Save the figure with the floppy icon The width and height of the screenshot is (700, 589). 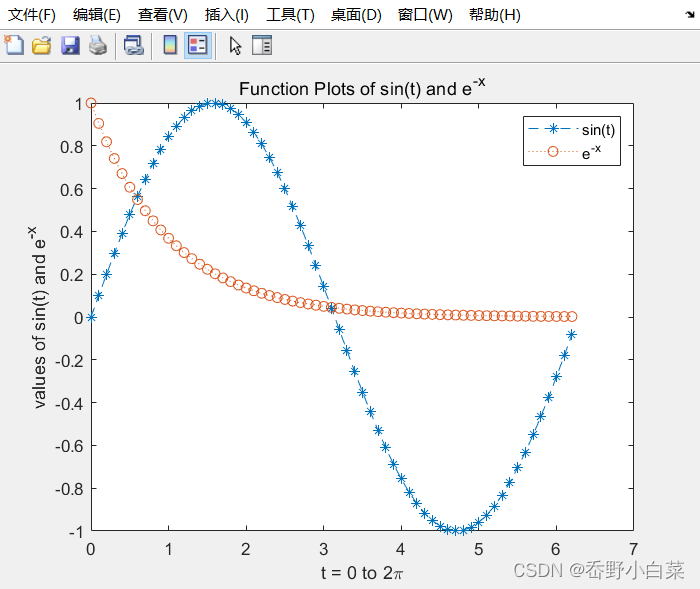coord(70,45)
